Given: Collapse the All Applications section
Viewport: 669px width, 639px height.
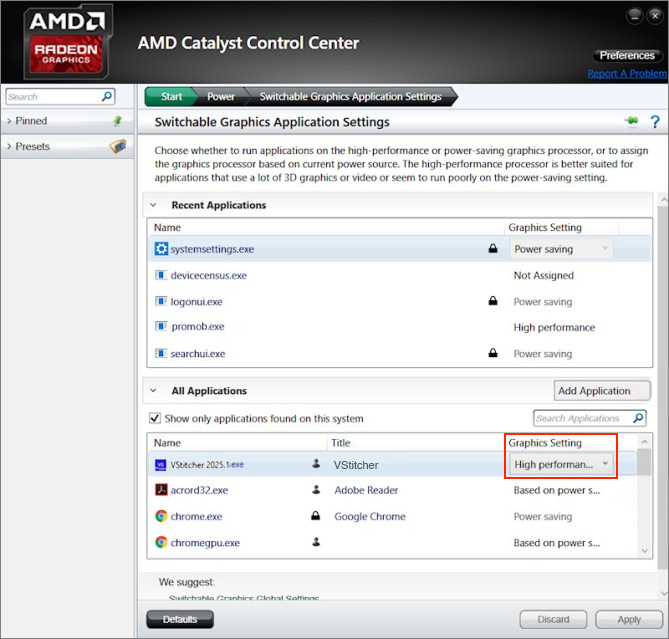Looking at the screenshot, I should [x=153, y=391].
